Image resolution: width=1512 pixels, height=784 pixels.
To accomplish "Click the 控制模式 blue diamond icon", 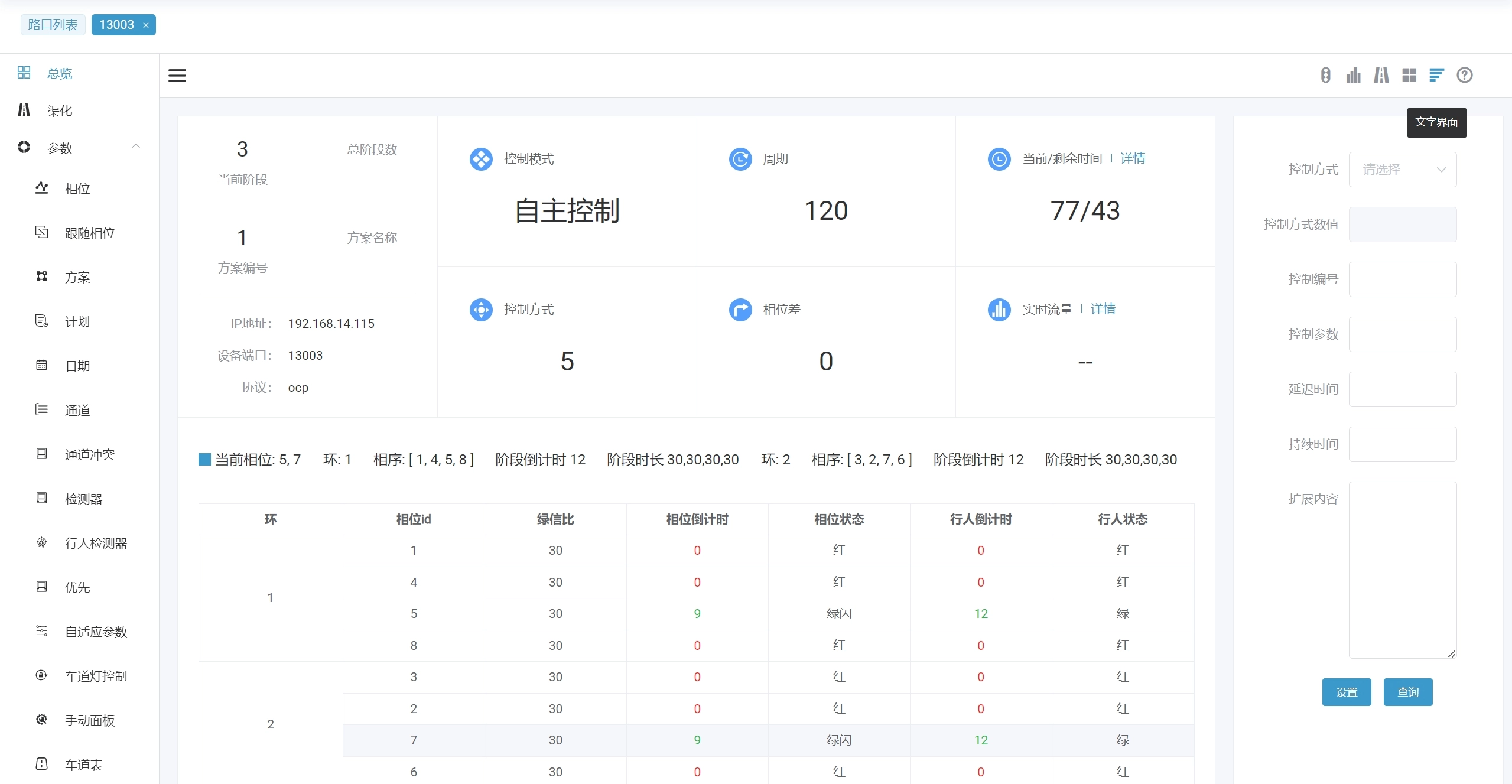I will pyautogui.click(x=481, y=159).
